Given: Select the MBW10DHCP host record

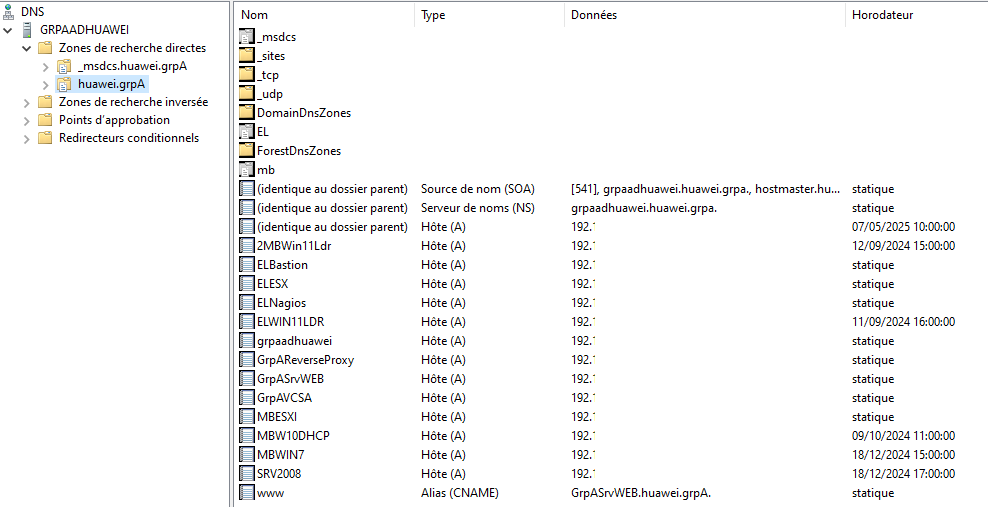Looking at the screenshot, I should (293, 435).
